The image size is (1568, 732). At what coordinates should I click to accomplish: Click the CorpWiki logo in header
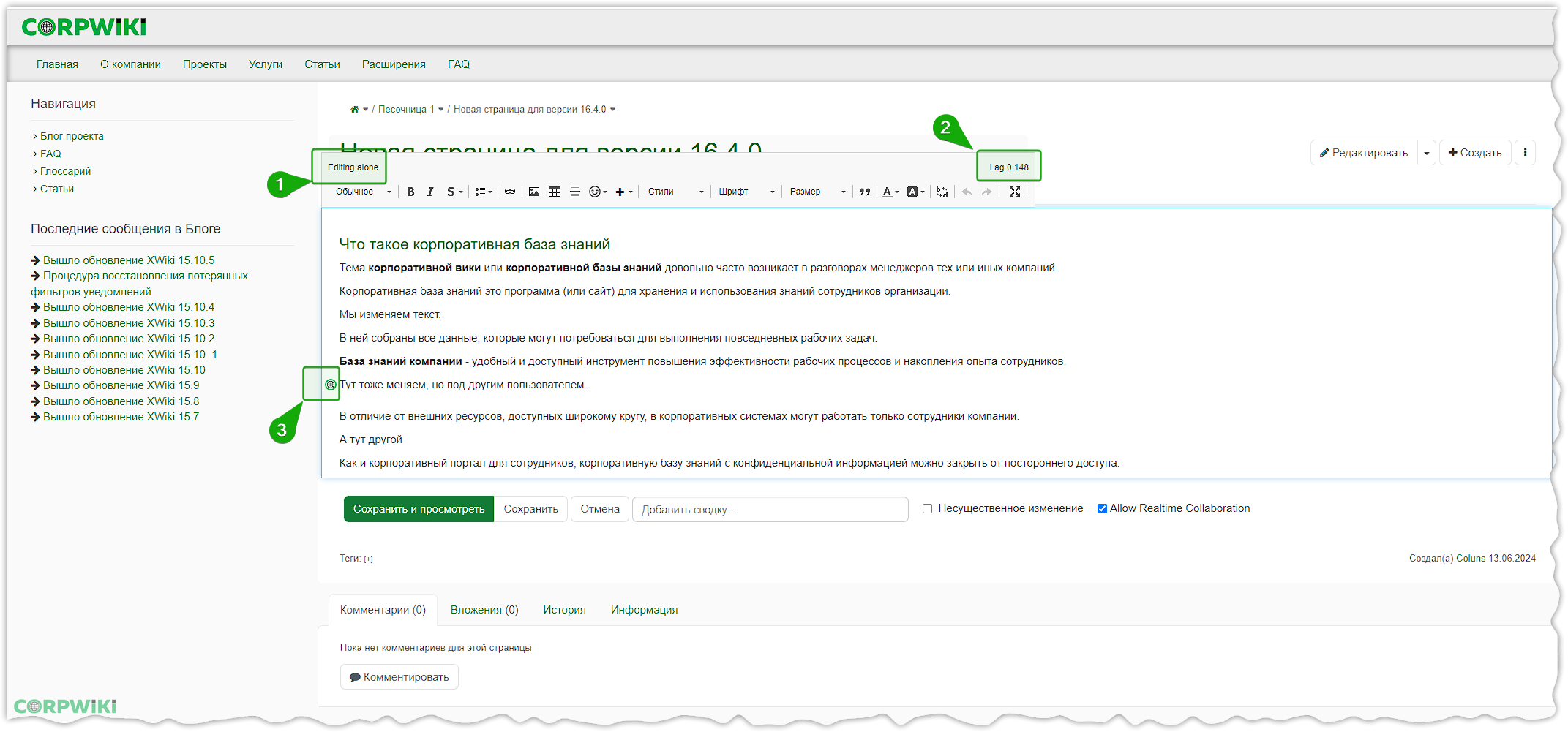pyautogui.click(x=84, y=27)
